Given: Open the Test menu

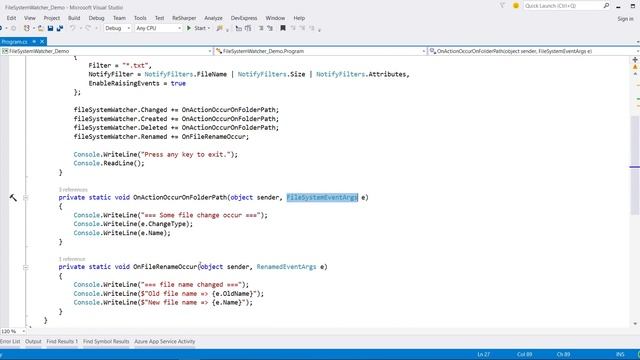Looking at the screenshot, I should click(160, 18).
